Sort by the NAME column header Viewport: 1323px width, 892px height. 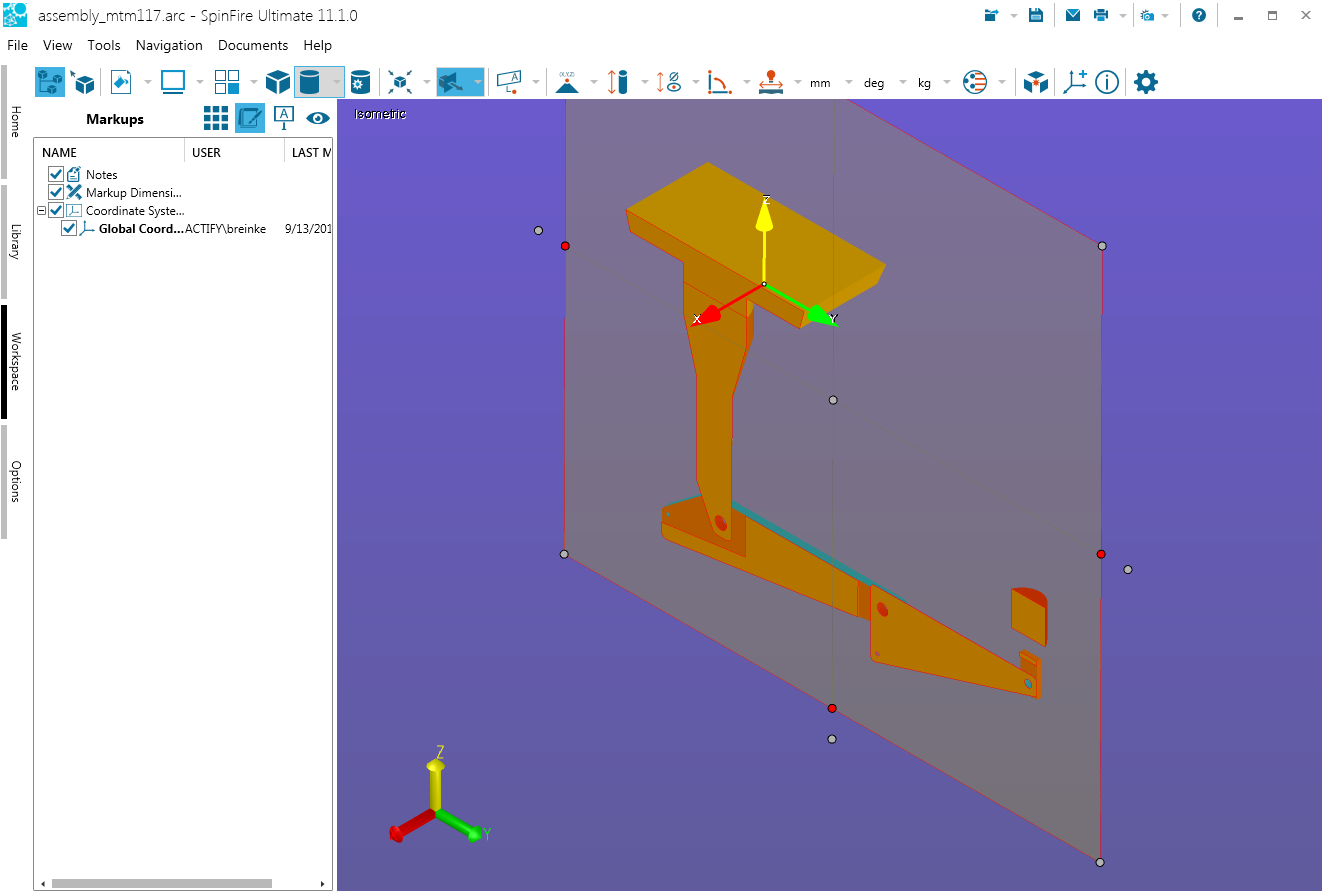tap(60, 153)
